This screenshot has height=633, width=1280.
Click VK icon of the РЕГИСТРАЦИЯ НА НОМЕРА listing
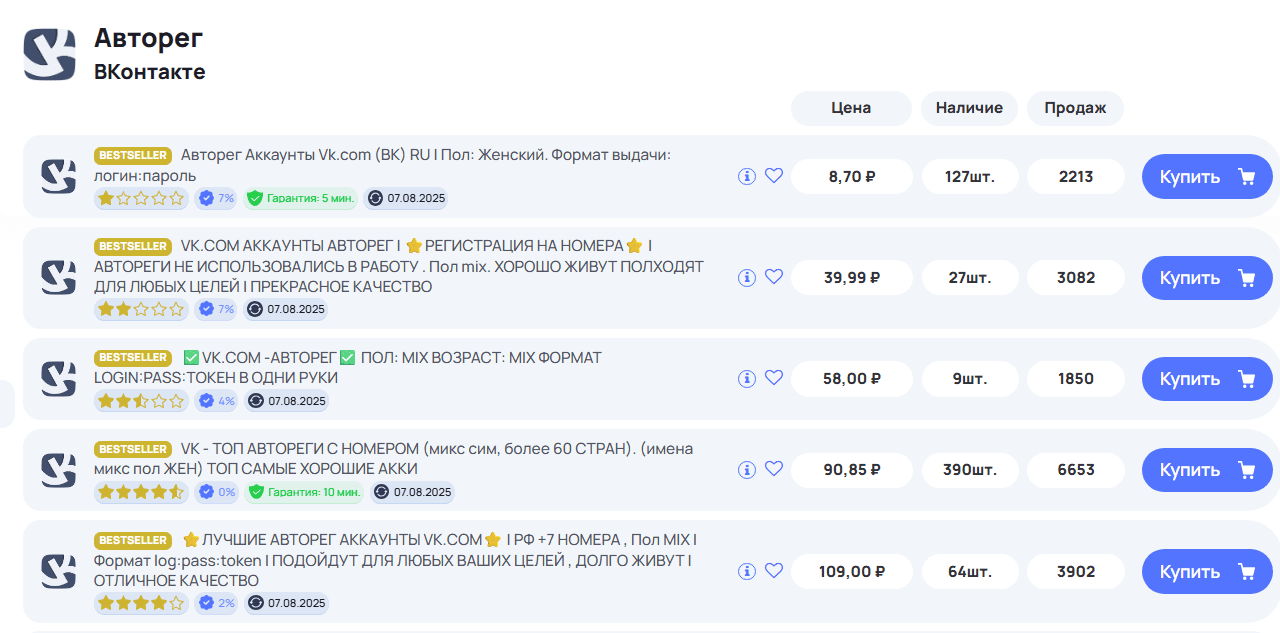point(58,278)
